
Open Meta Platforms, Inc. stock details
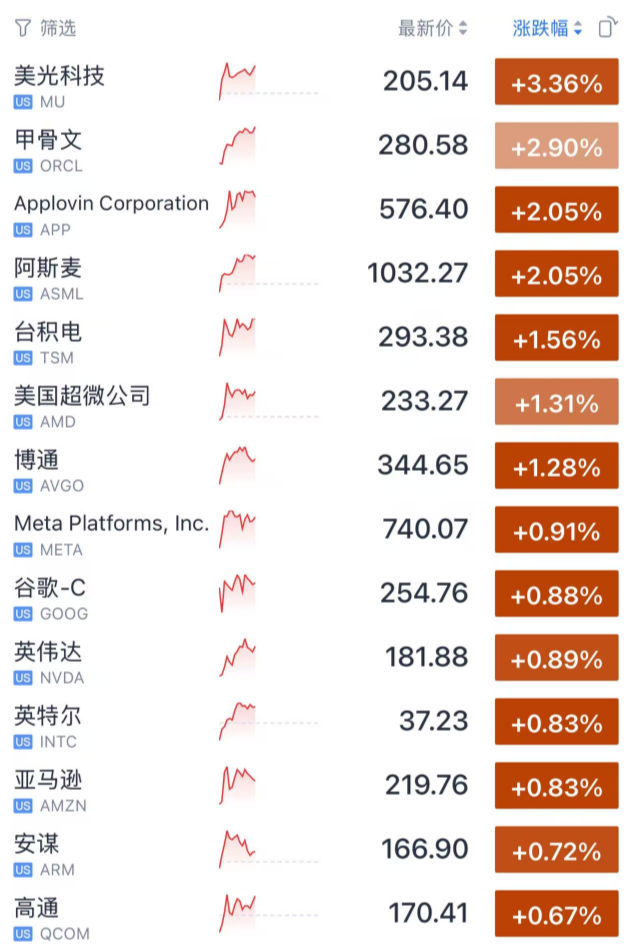coord(111,523)
